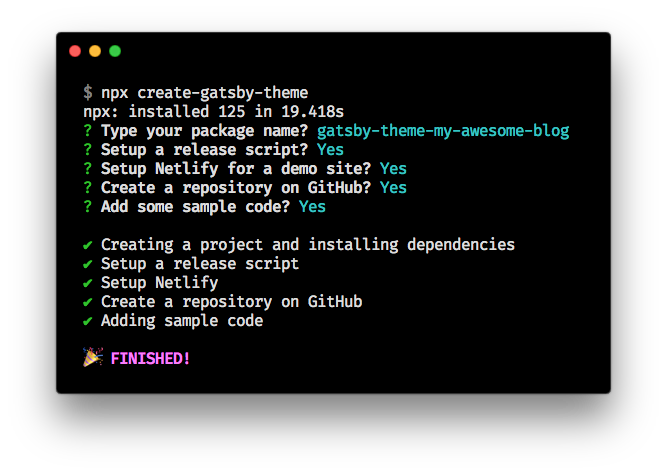Click the yellow minimize window button
The height and width of the screenshot is (474, 667).
click(x=95, y=51)
